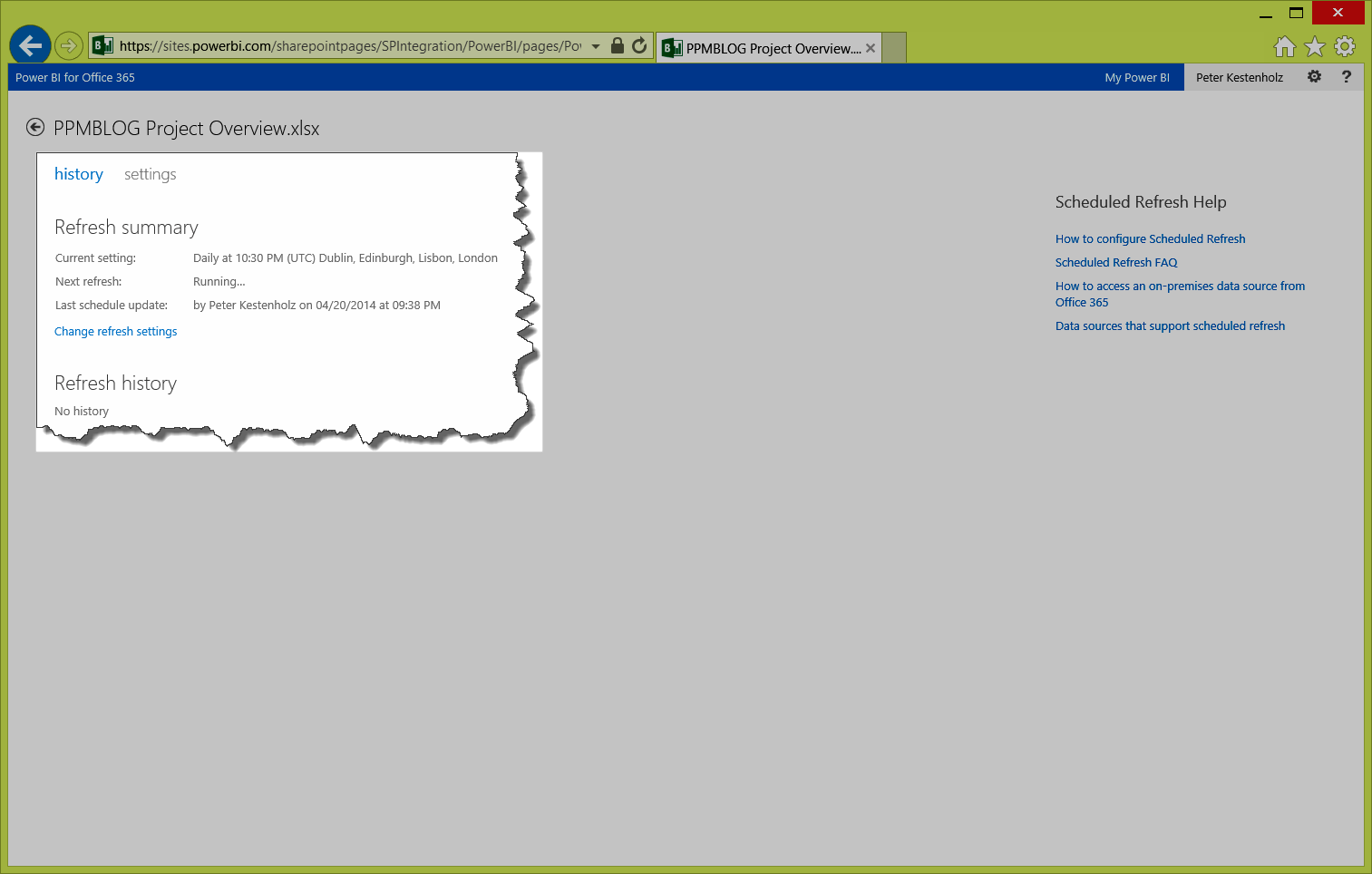Click the Scheduled Refresh Help heading
This screenshot has width=1372, height=874.
click(x=1141, y=201)
